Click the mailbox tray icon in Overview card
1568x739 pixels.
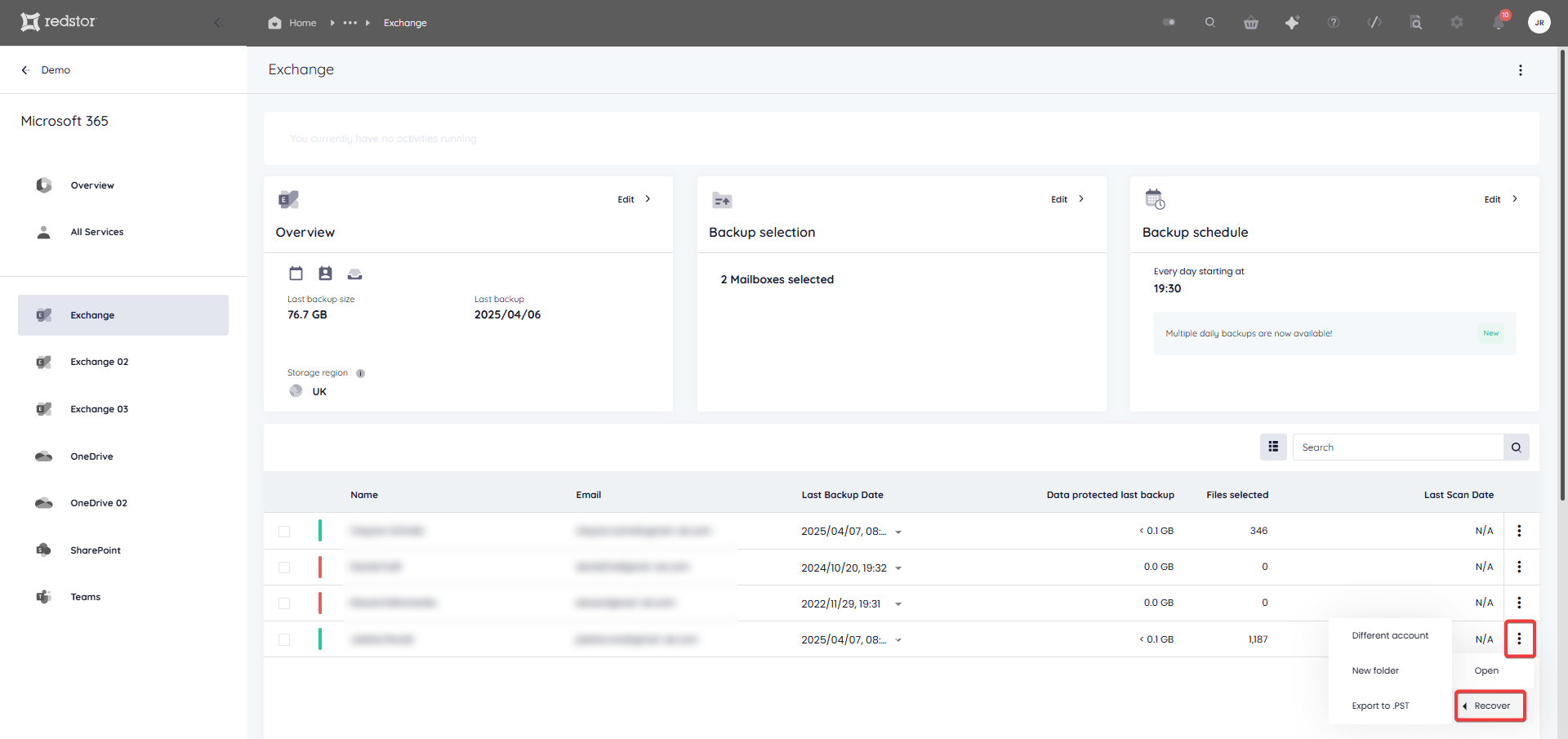354,274
